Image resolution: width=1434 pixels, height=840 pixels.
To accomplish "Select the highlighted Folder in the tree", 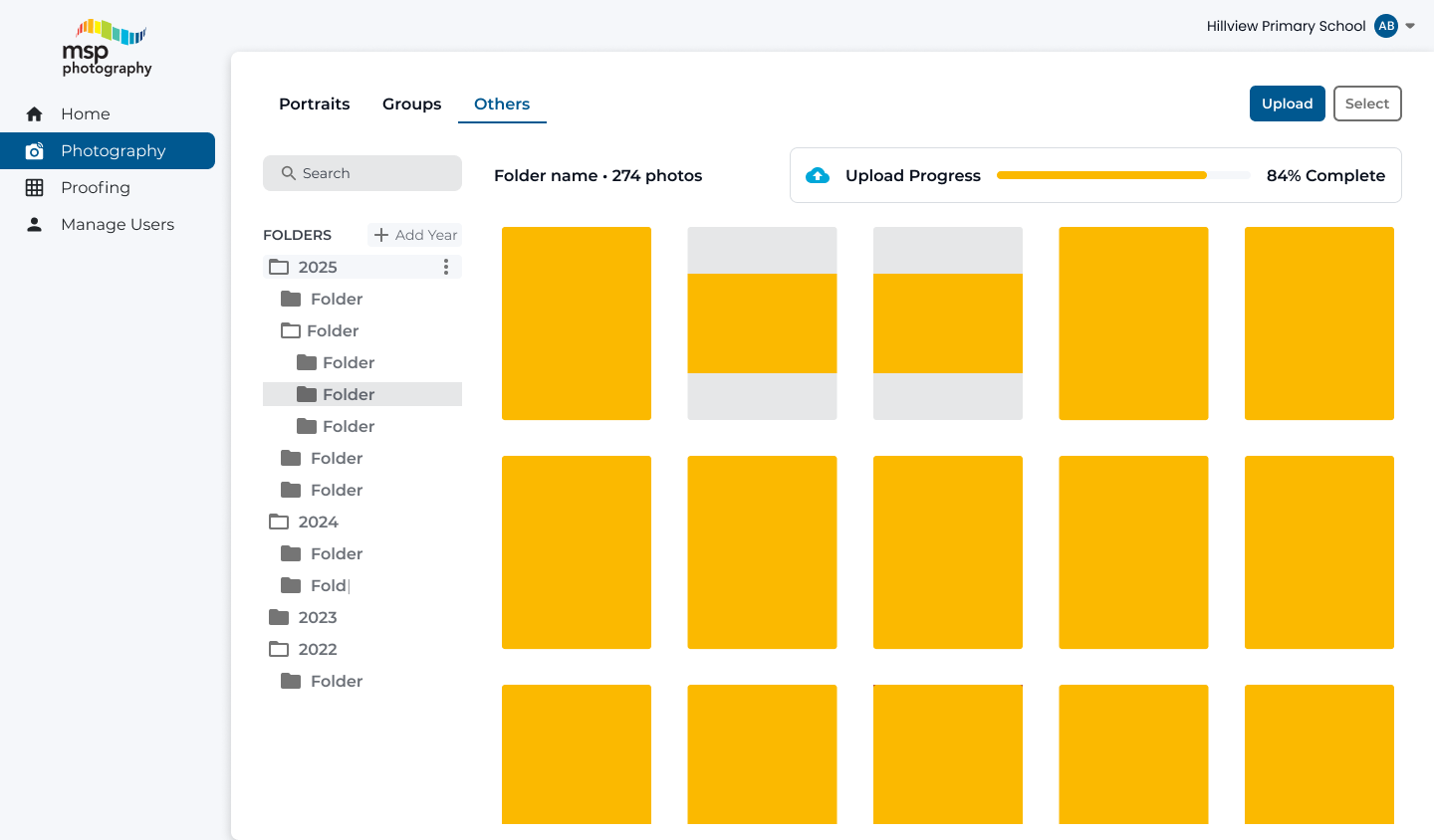I will pos(349,395).
